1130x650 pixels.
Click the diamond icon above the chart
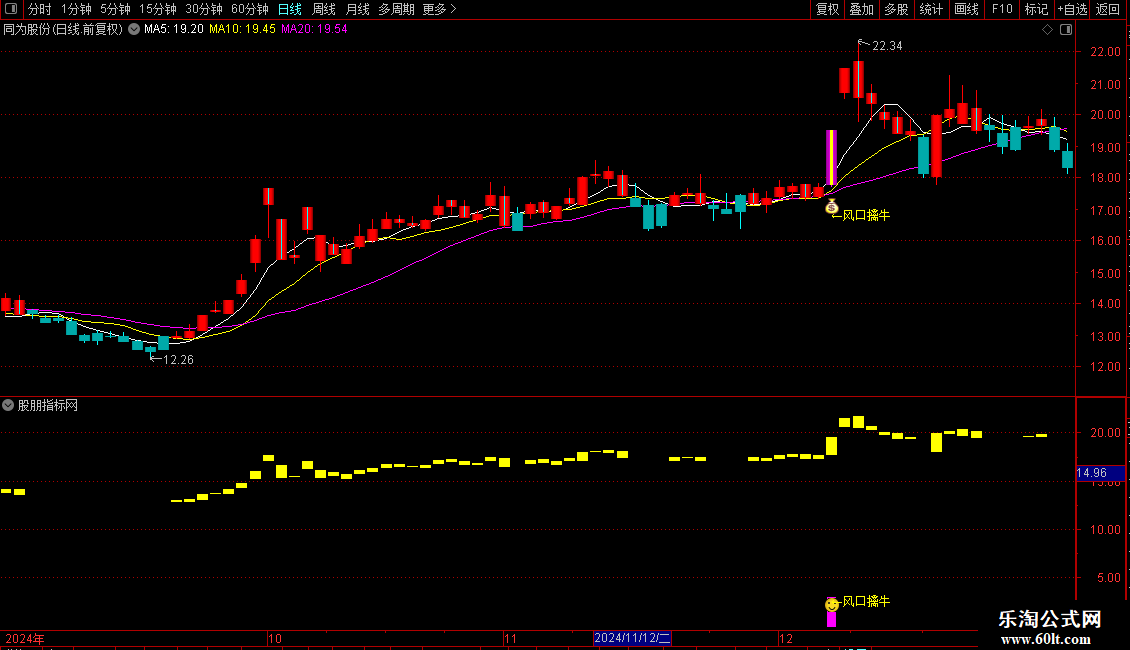coord(1048,30)
